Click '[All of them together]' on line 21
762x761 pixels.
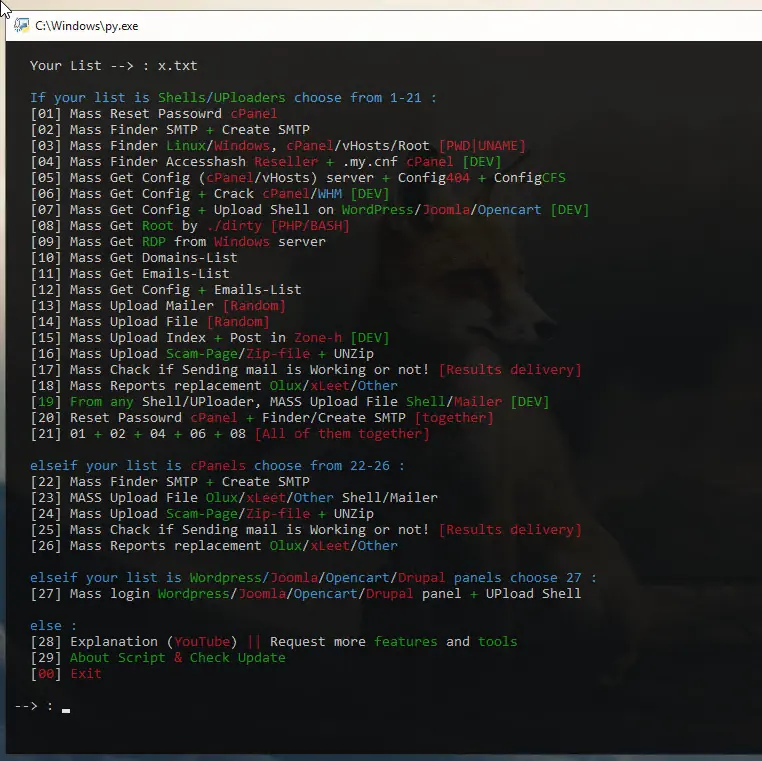click(x=342, y=434)
